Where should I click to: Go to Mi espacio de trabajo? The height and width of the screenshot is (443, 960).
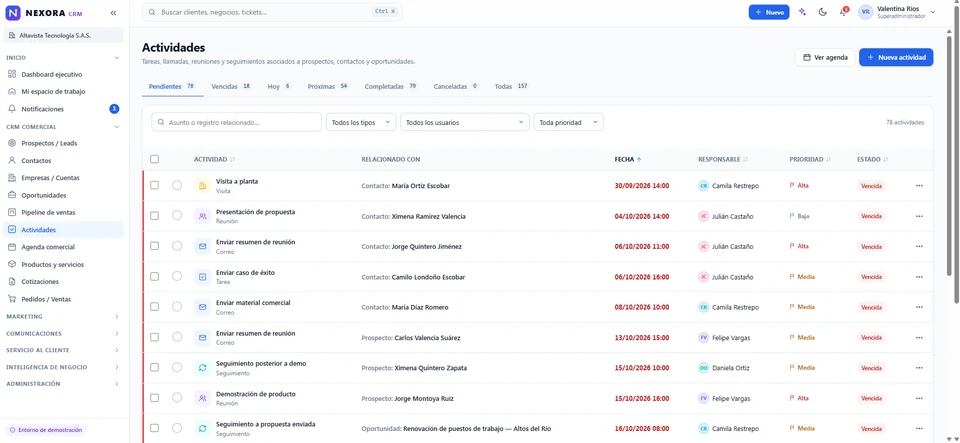point(64,91)
